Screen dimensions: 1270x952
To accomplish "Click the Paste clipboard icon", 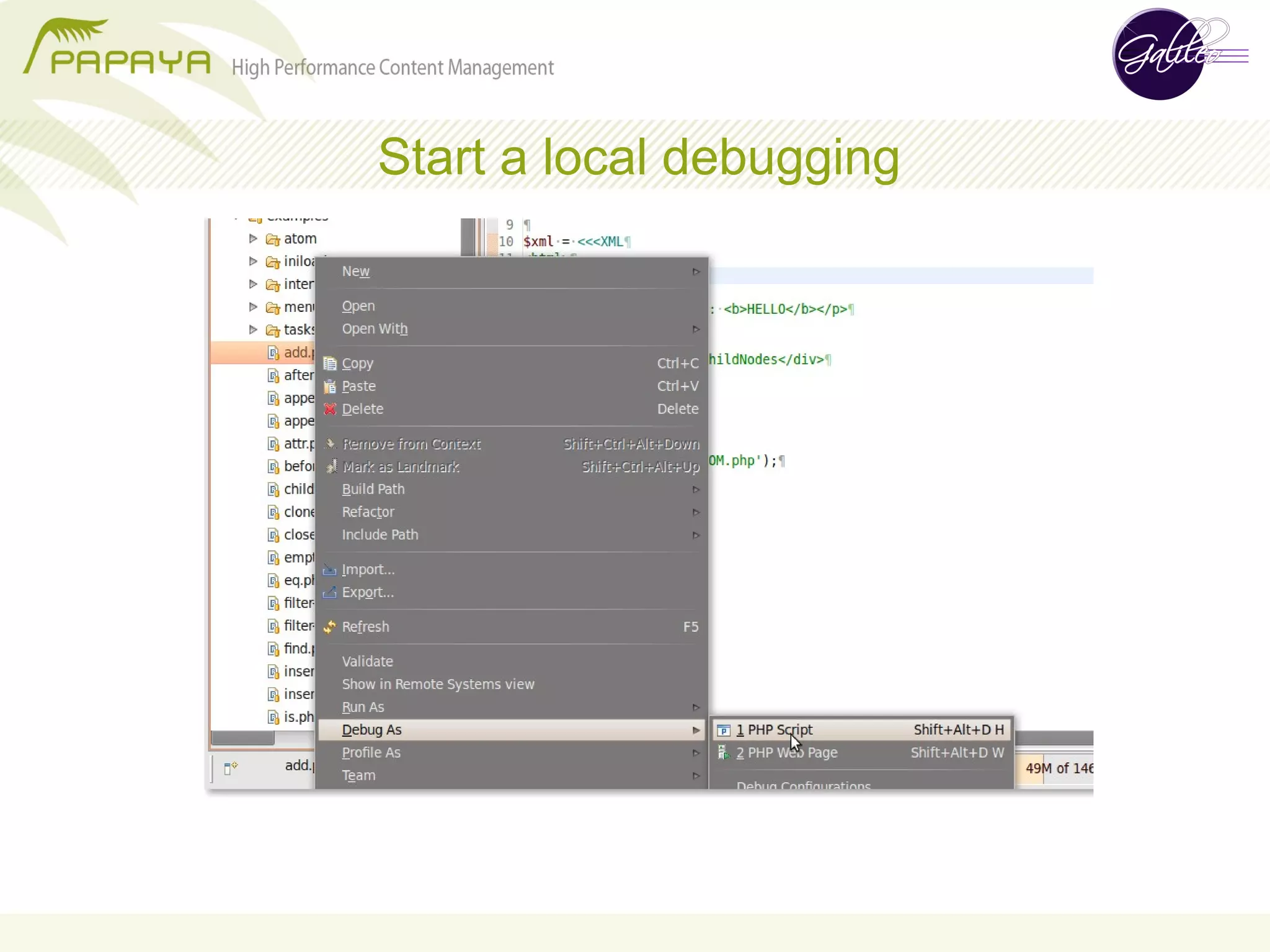I will click(330, 386).
